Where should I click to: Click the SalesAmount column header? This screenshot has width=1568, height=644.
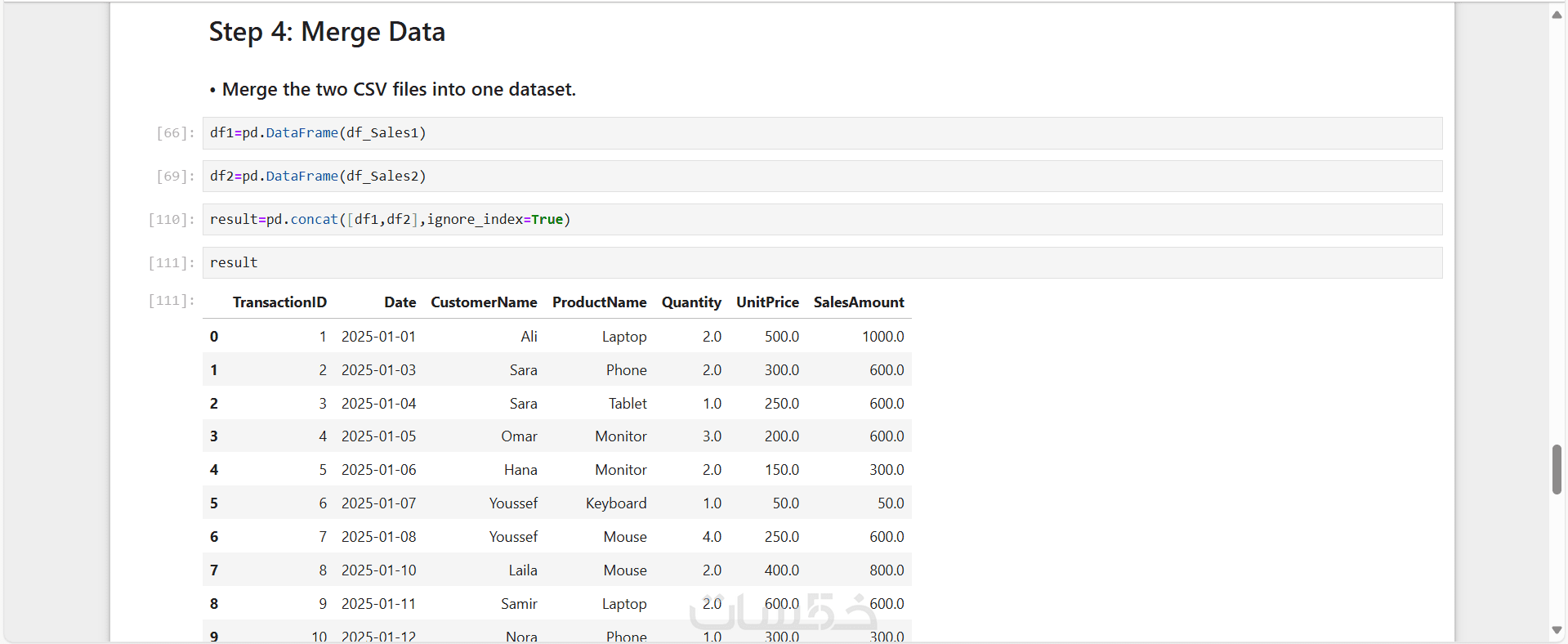859,302
